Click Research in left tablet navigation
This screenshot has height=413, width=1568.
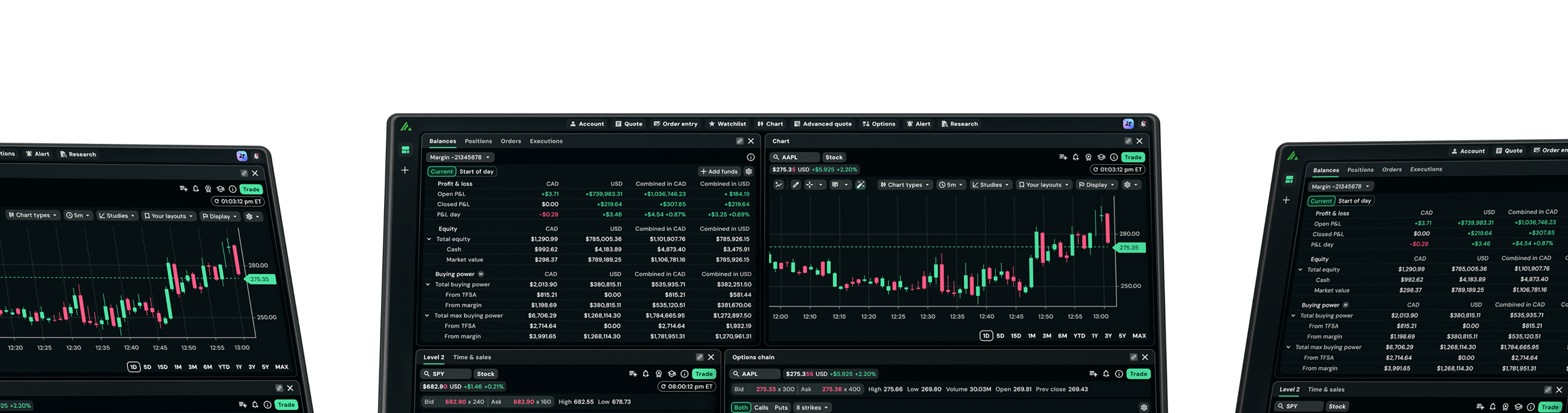point(78,154)
